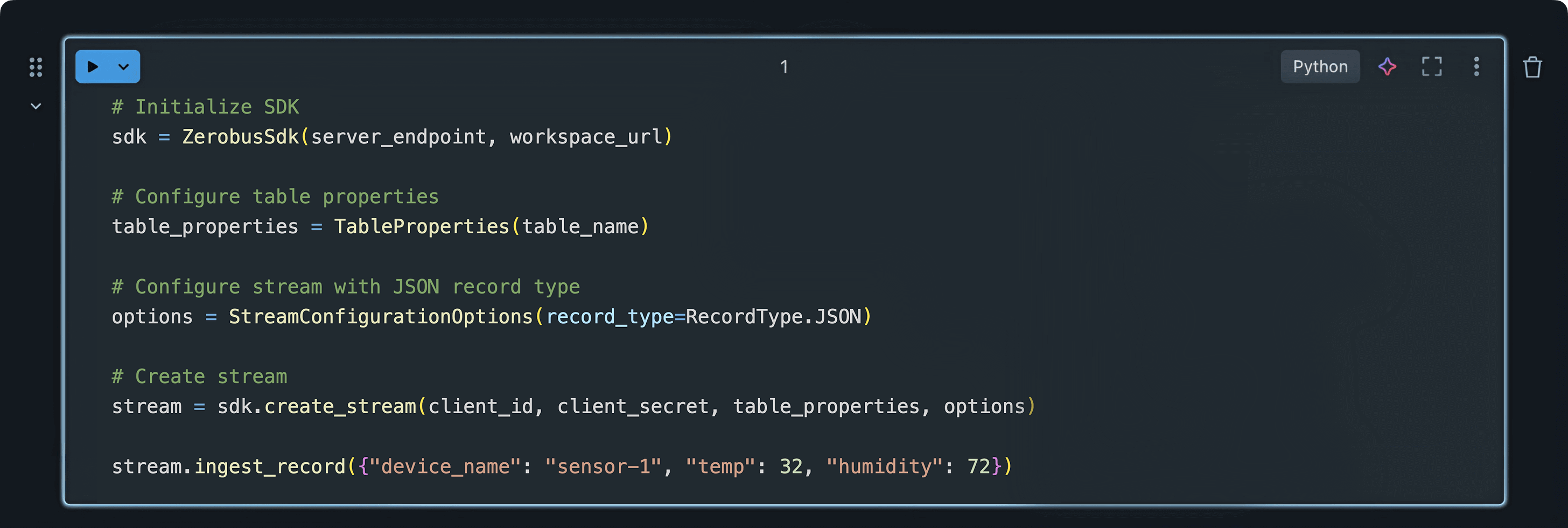Click on TableProperties in the code
The width and height of the screenshot is (1568, 528).
pos(421,226)
